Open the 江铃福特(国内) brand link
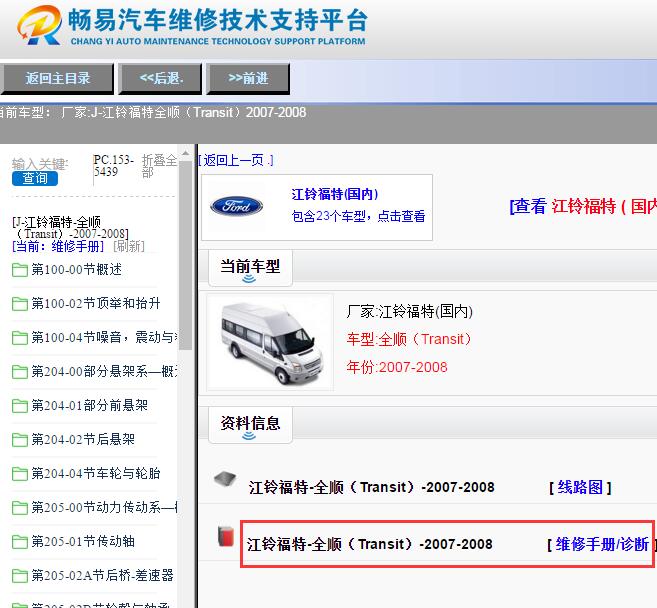Screen dimensions: 657x608 335,194
